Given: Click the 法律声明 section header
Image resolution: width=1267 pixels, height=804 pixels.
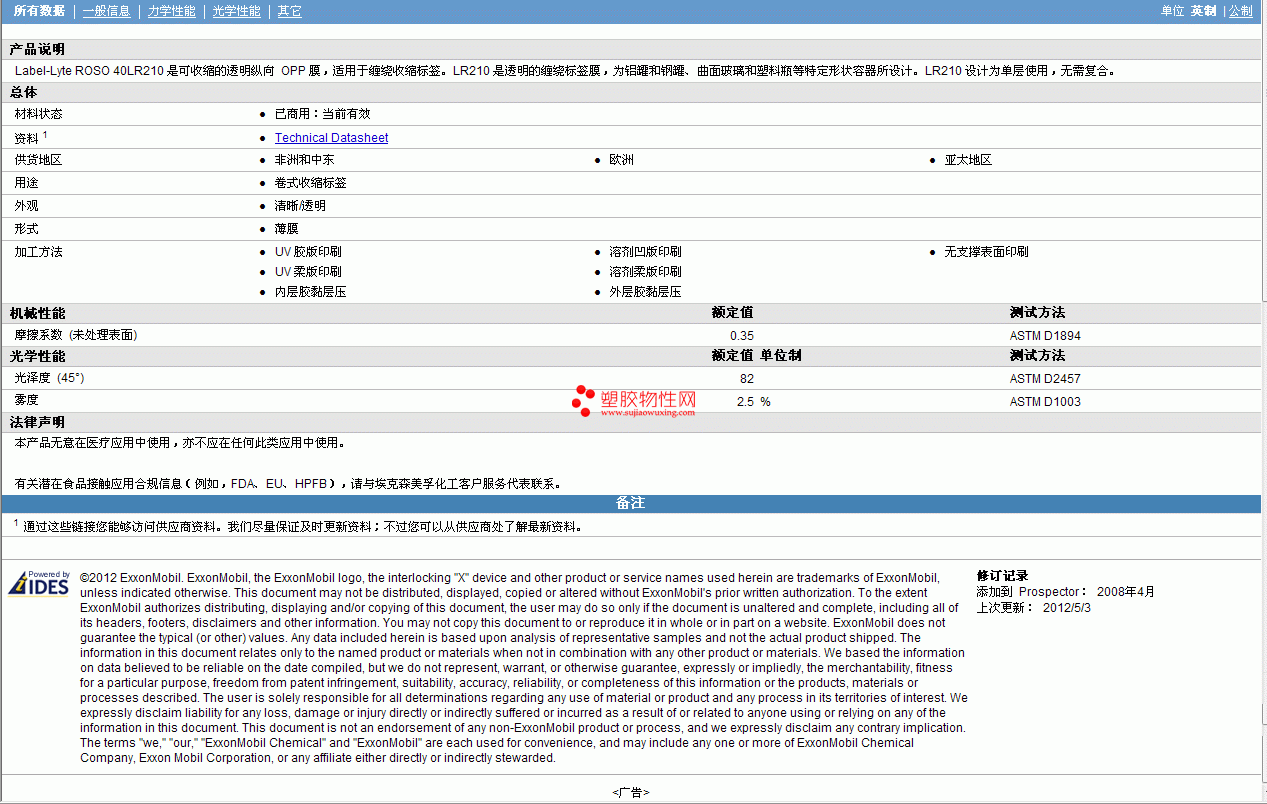Looking at the screenshot, I should (x=37, y=423).
